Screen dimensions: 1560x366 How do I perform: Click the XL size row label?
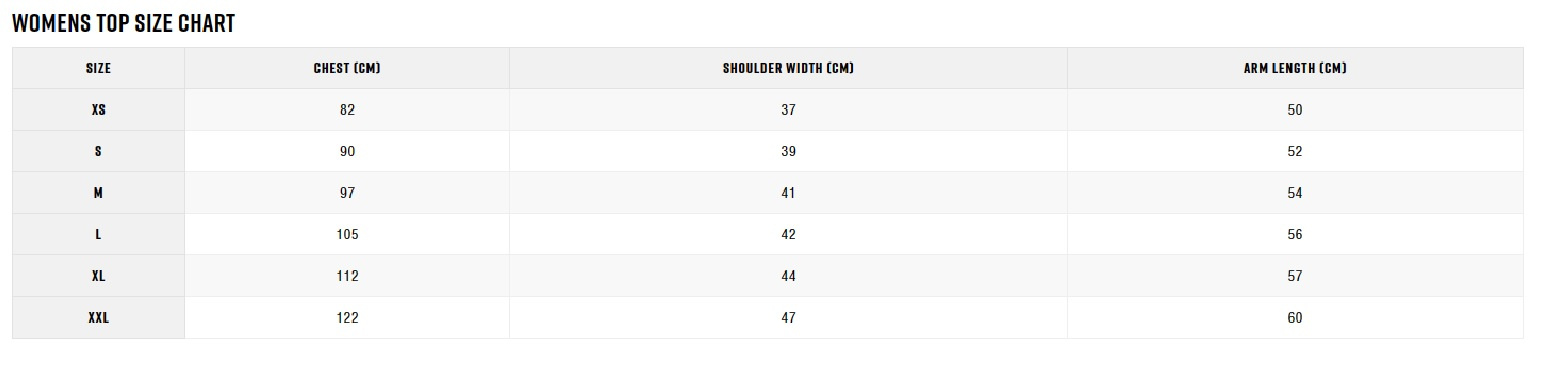[x=98, y=276]
